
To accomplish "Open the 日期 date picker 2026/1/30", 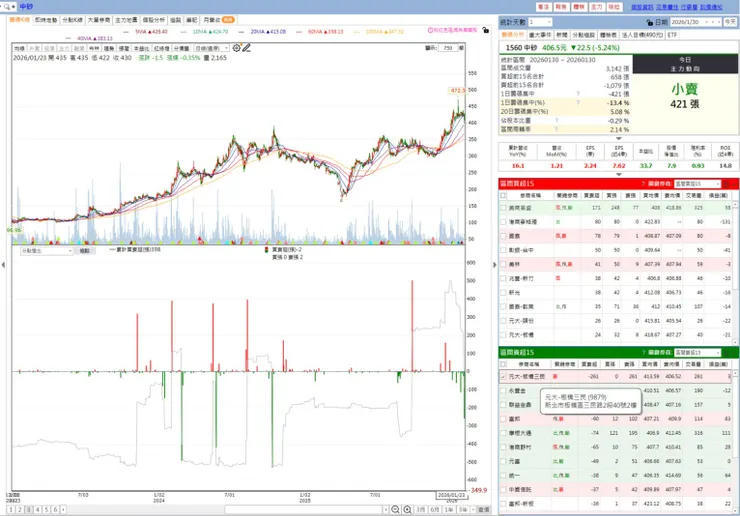I will pyautogui.click(x=696, y=22).
